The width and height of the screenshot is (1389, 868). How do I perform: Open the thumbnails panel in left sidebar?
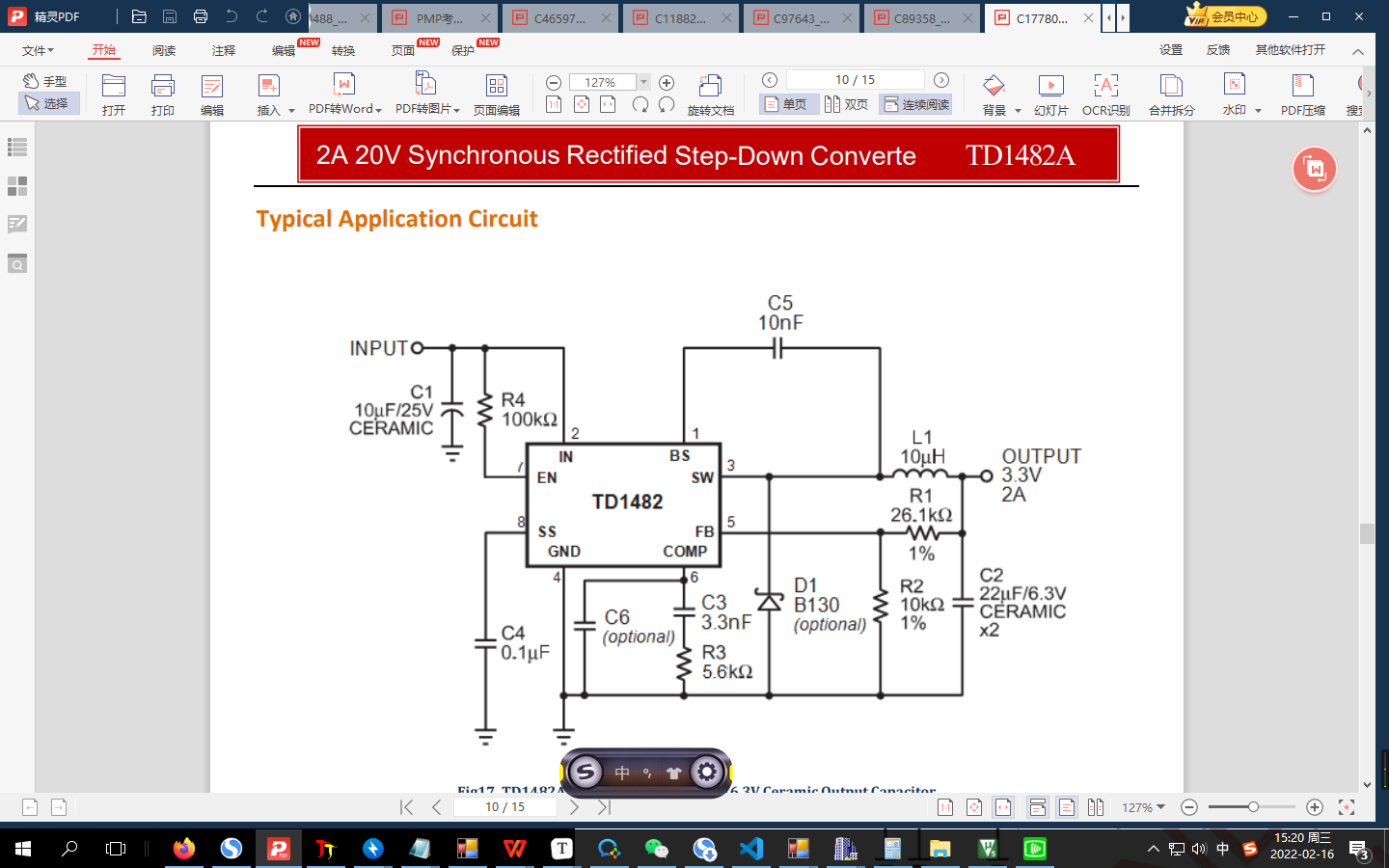tap(17, 186)
